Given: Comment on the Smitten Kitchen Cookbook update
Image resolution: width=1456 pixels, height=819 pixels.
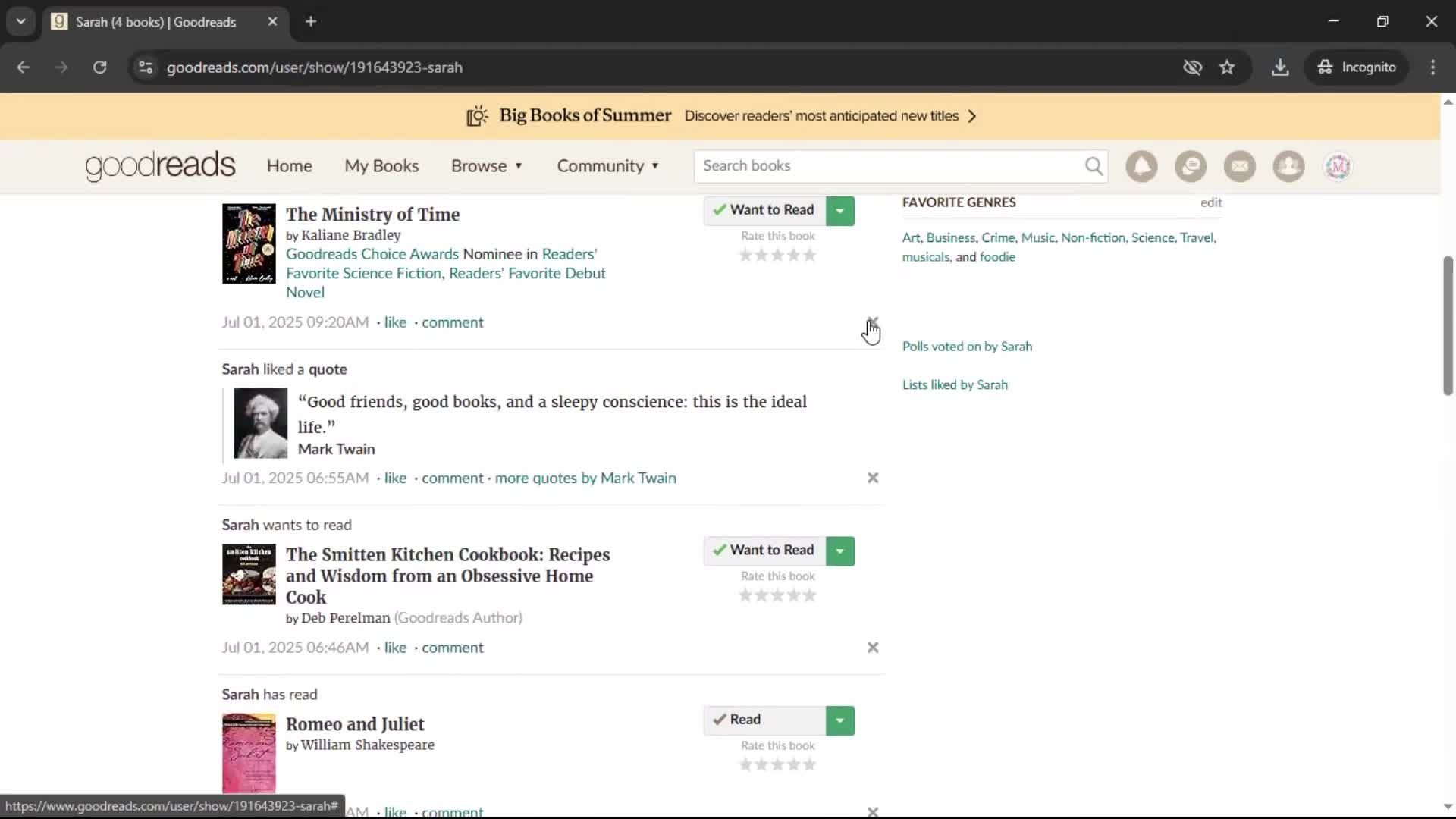Looking at the screenshot, I should pyautogui.click(x=453, y=648).
